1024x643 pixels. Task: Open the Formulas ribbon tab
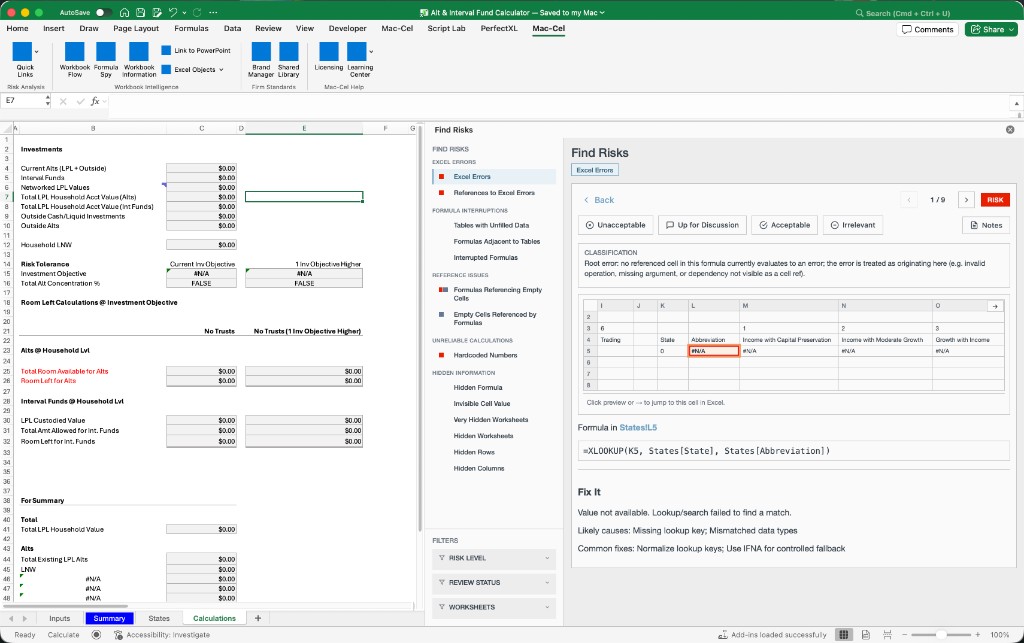(191, 29)
